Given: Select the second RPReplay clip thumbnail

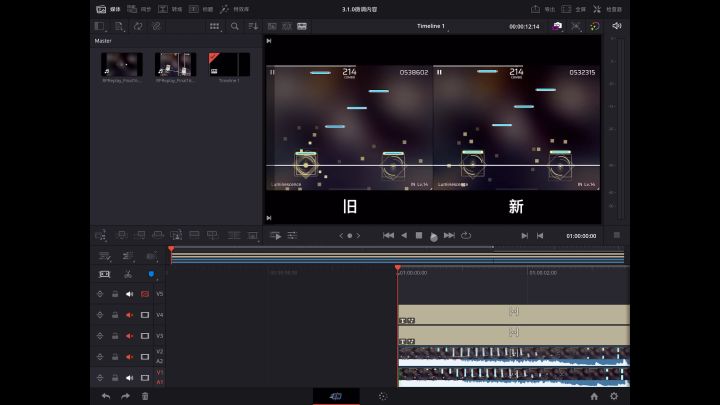Looking at the screenshot, I should click(175, 64).
